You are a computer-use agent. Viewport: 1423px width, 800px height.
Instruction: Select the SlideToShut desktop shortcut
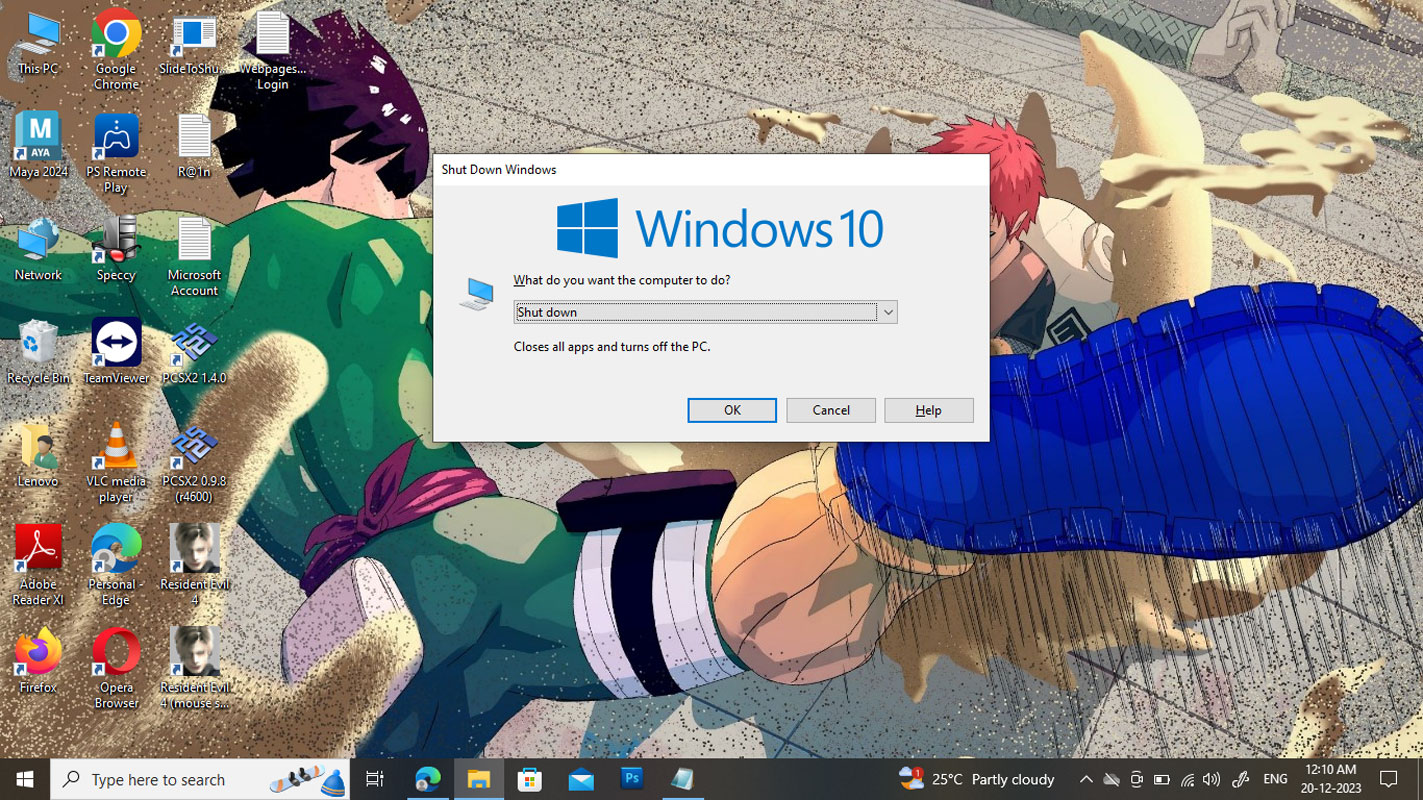[x=194, y=42]
